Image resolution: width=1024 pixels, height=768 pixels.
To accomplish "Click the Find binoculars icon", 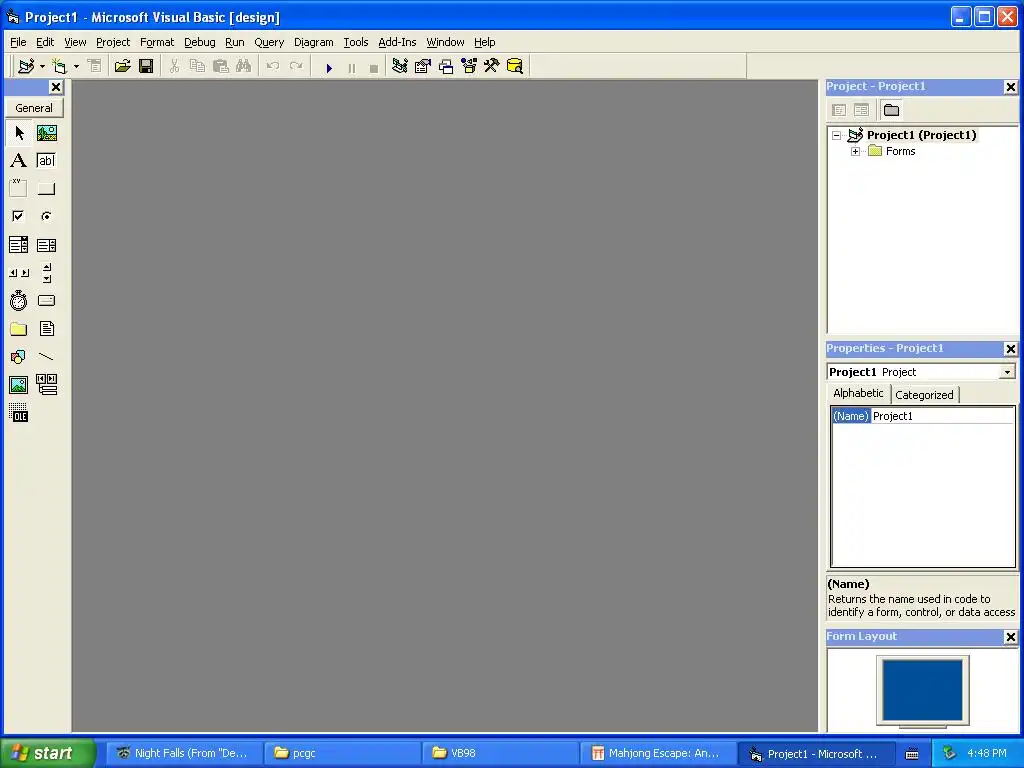I will (244, 66).
